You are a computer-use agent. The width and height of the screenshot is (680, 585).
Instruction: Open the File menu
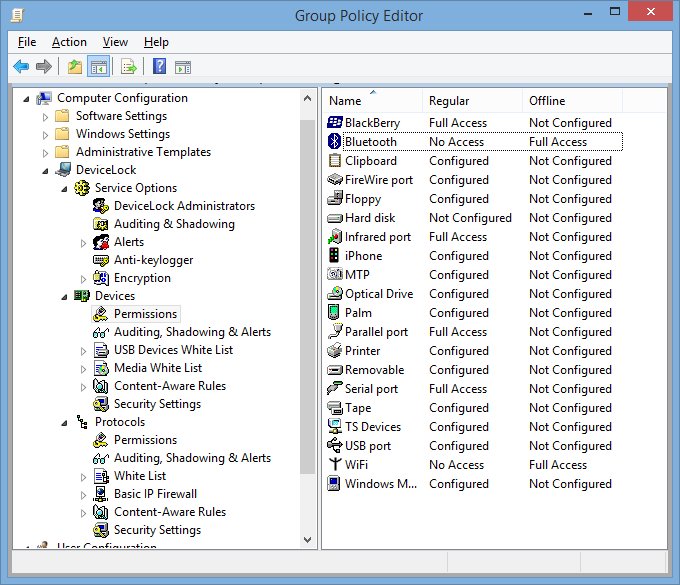pos(27,42)
